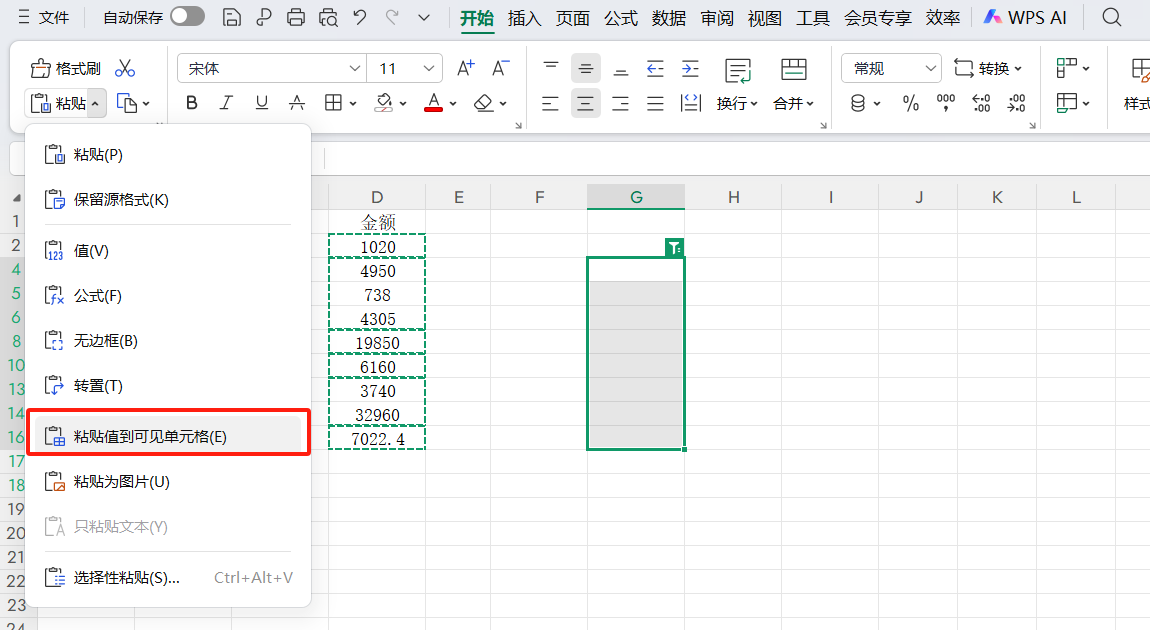Image resolution: width=1150 pixels, height=630 pixels.
Task: Click the percent style icon
Action: coord(910,103)
